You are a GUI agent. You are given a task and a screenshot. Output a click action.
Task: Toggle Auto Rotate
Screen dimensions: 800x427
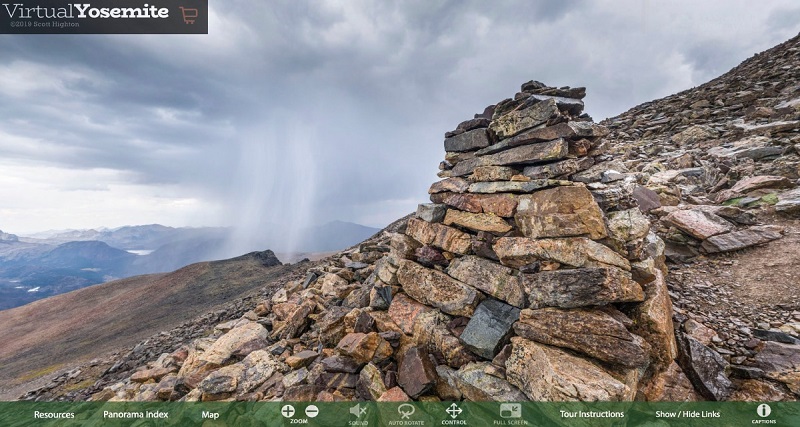(406, 411)
